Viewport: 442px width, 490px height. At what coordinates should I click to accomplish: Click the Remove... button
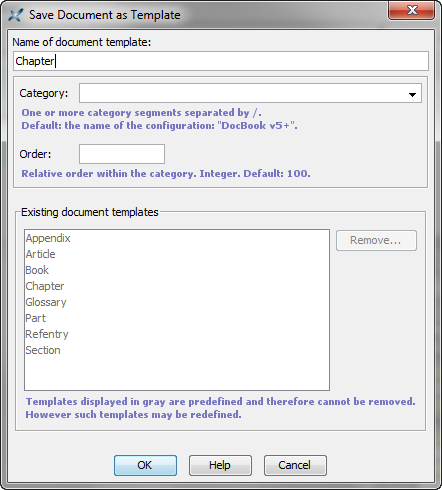(376, 240)
